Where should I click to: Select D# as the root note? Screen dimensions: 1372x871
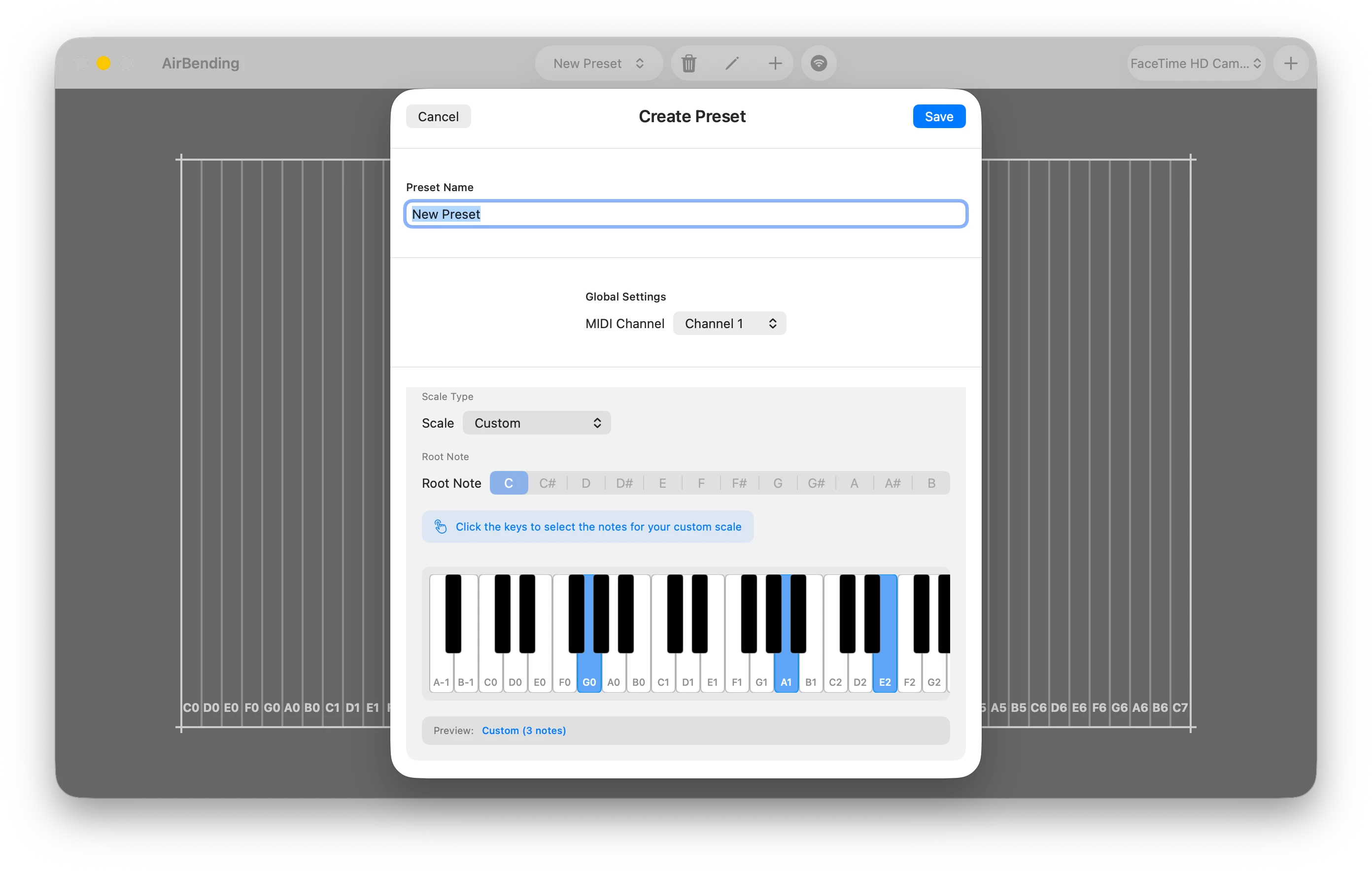point(624,482)
